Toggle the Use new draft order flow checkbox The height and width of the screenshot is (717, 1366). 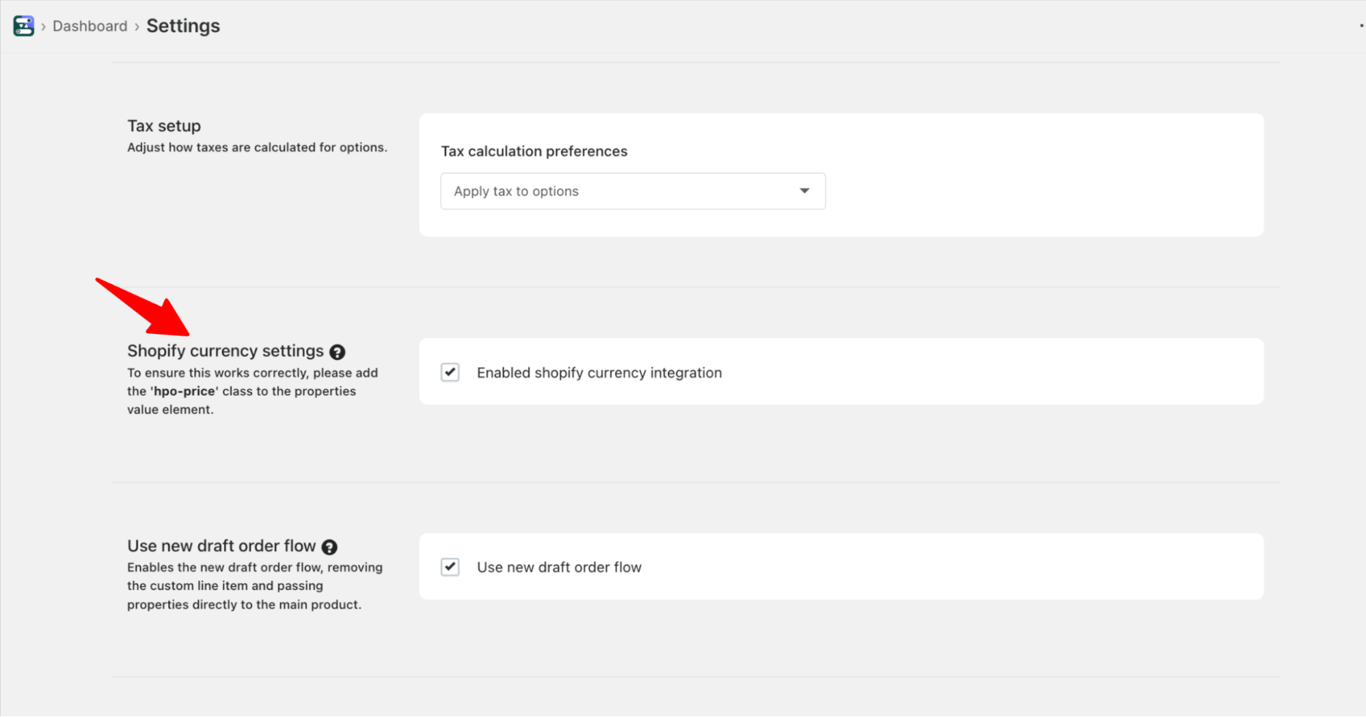tap(450, 567)
